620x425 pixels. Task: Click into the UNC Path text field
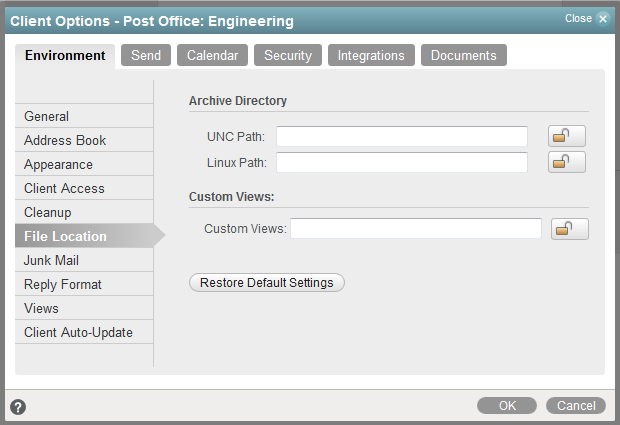pos(402,137)
